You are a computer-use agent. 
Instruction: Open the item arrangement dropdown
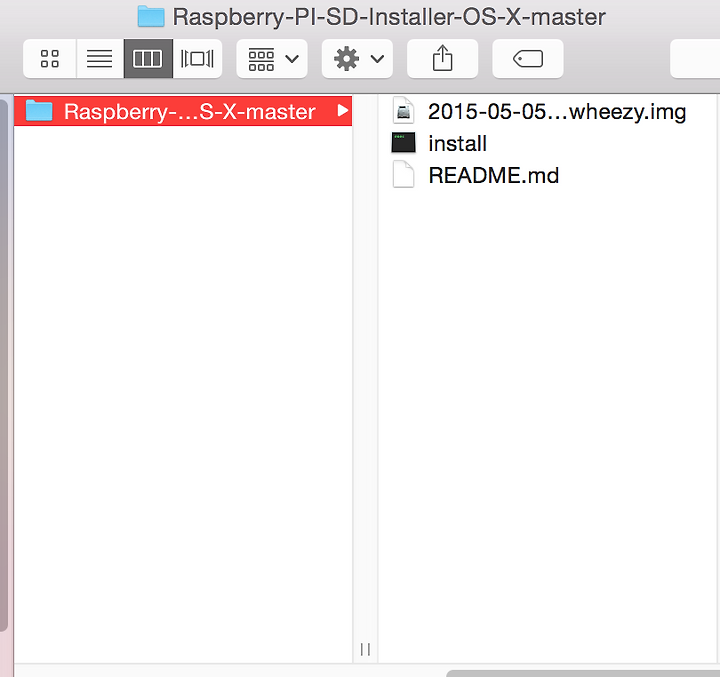click(272, 59)
